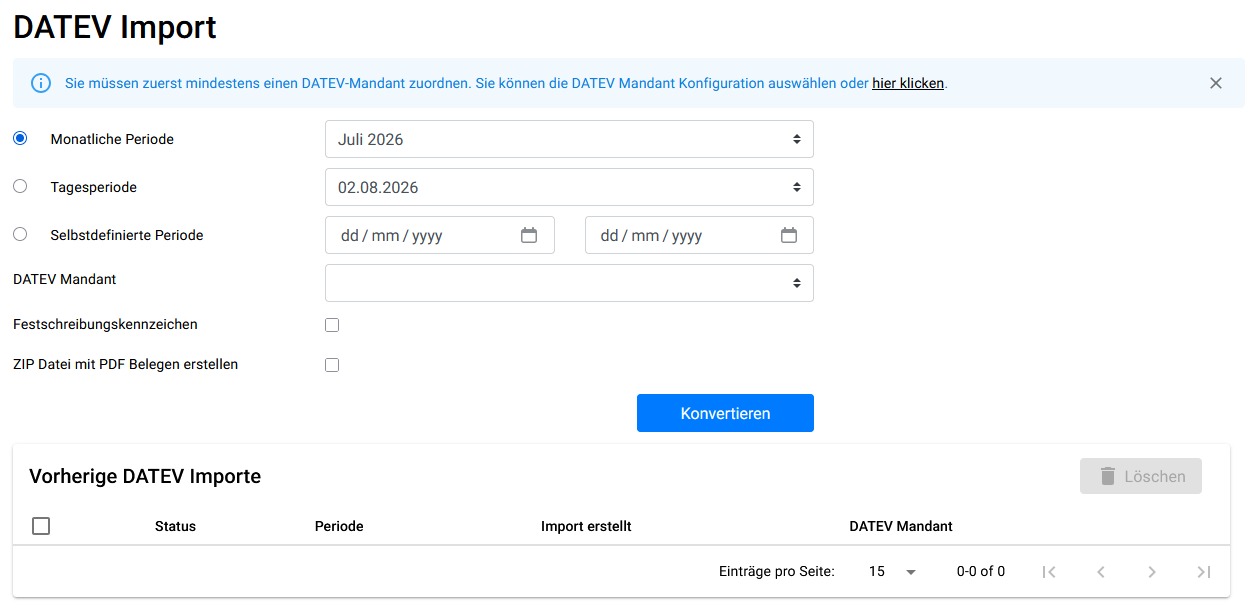This screenshot has width=1249, height=616.
Task: Select the Monatliche Periode radio button
Action: pyautogui.click(x=20, y=138)
